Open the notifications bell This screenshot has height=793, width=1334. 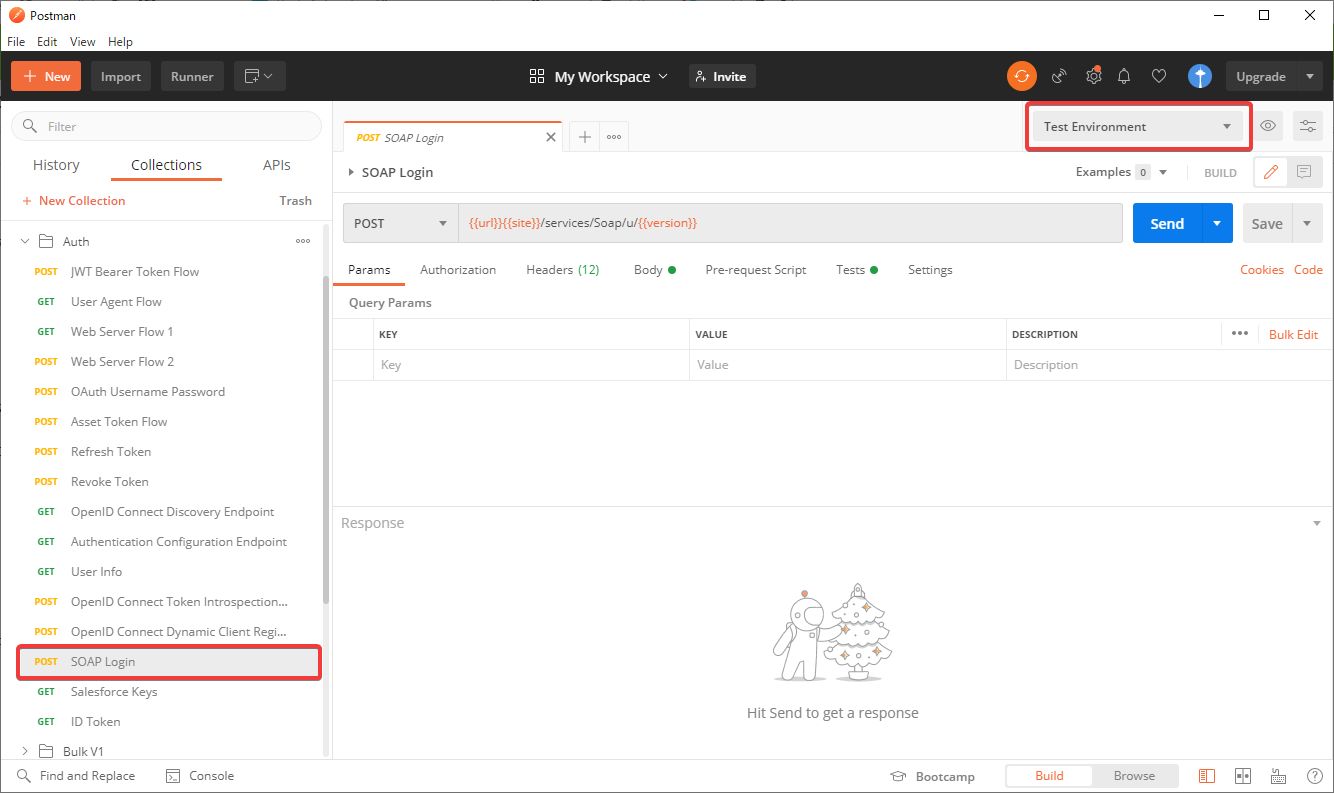click(1124, 76)
